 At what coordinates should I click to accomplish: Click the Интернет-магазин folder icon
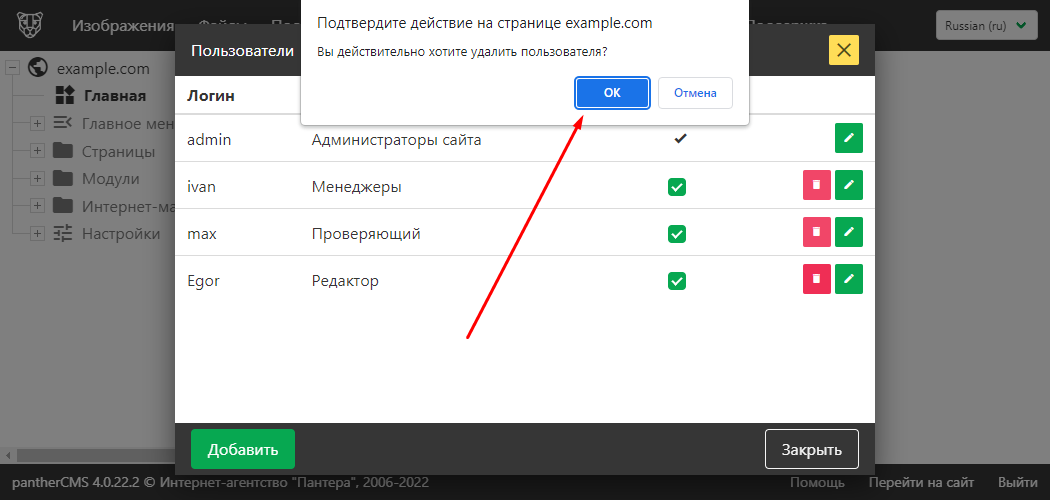[62, 205]
